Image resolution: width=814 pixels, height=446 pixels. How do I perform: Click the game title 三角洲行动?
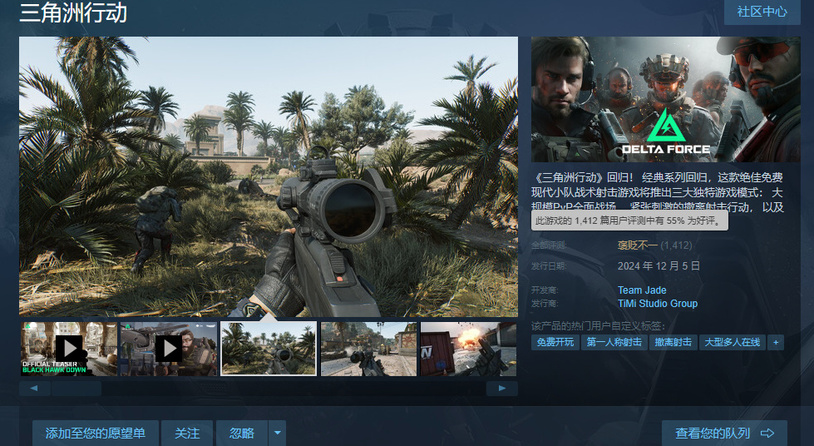coord(73,12)
